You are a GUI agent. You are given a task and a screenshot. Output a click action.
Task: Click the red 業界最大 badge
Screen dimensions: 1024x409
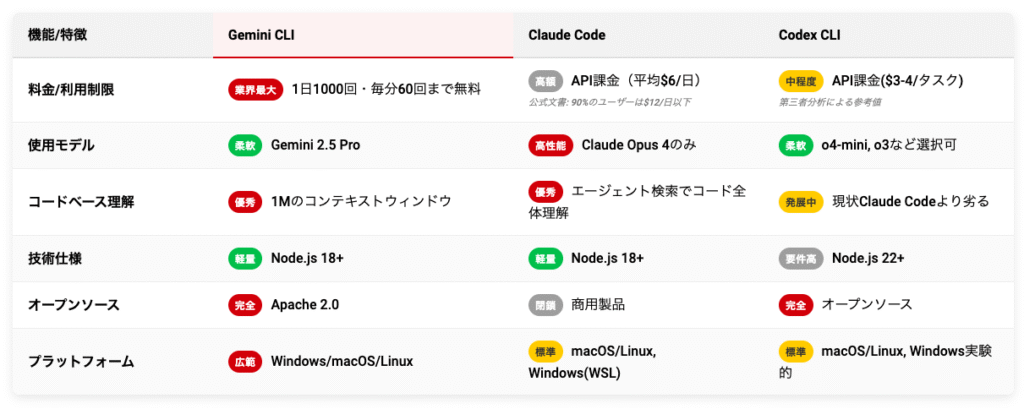(x=255, y=90)
